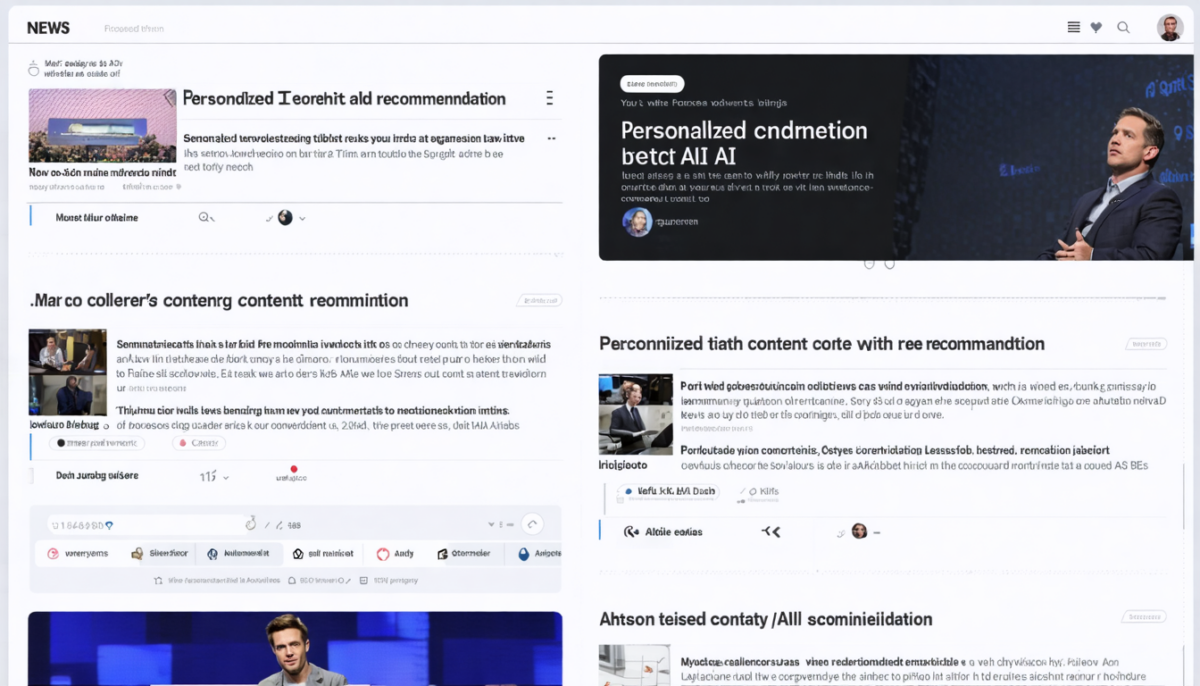Open the hamburger menu icon in header

pyautogui.click(x=1074, y=27)
